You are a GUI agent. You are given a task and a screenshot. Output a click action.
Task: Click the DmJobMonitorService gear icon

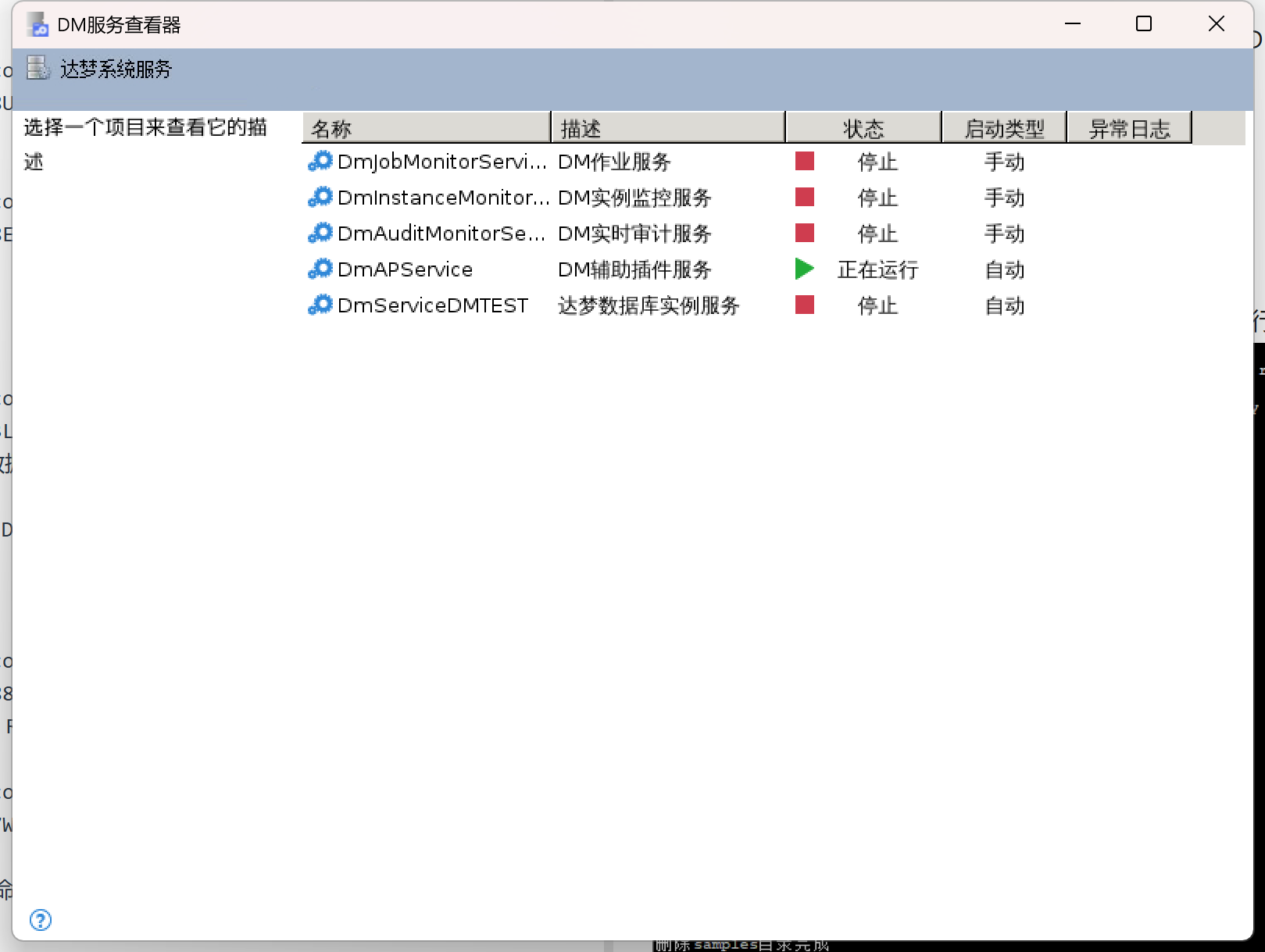click(320, 161)
